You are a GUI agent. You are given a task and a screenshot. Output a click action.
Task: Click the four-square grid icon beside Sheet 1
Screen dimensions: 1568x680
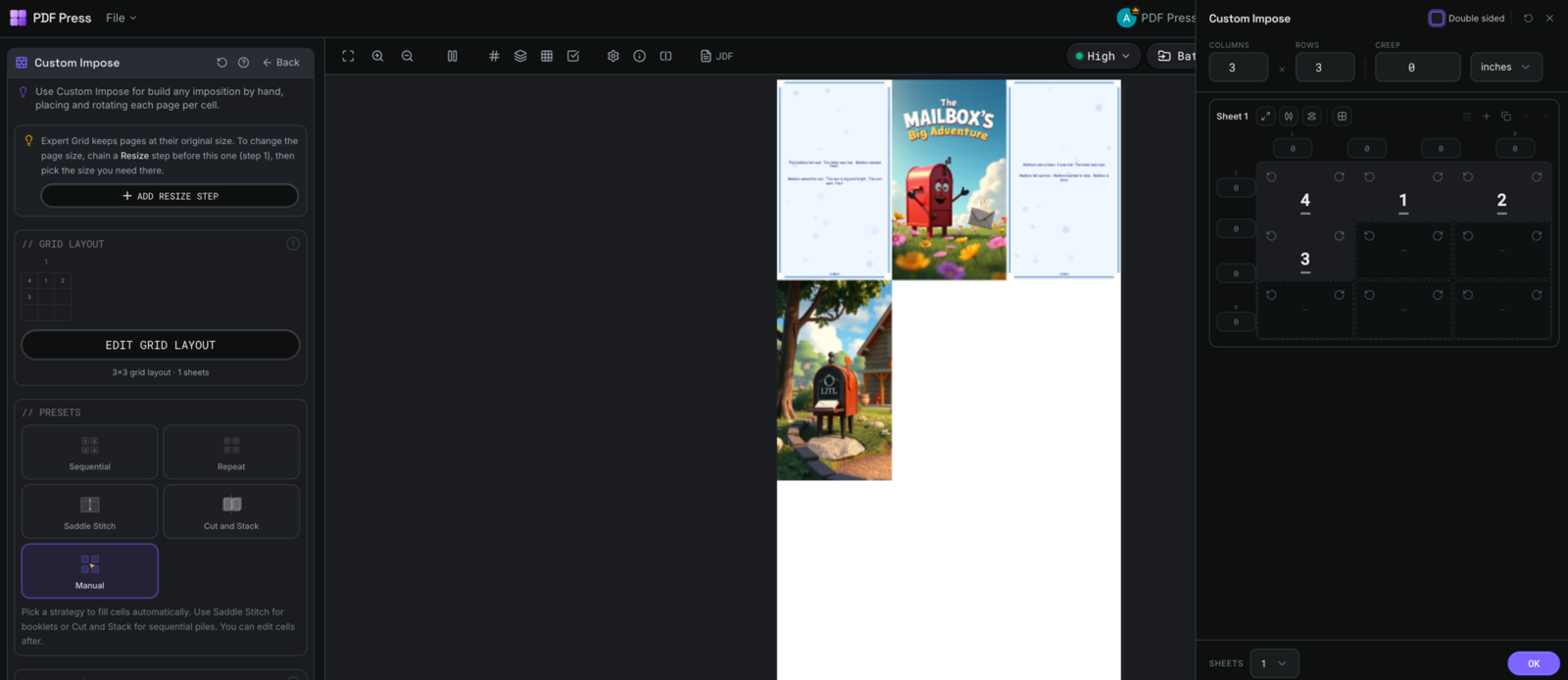1342,117
